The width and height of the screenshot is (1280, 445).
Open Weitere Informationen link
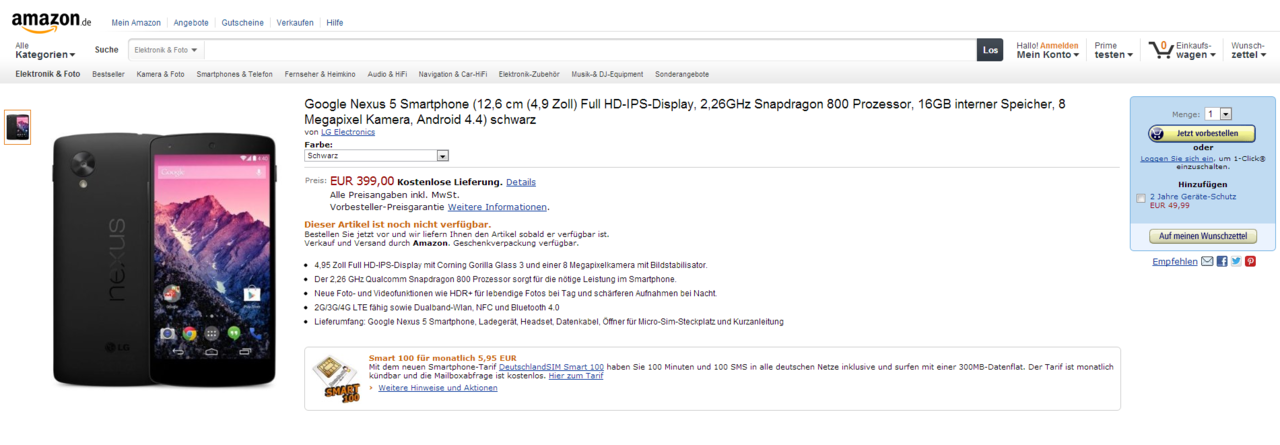tap(497, 207)
